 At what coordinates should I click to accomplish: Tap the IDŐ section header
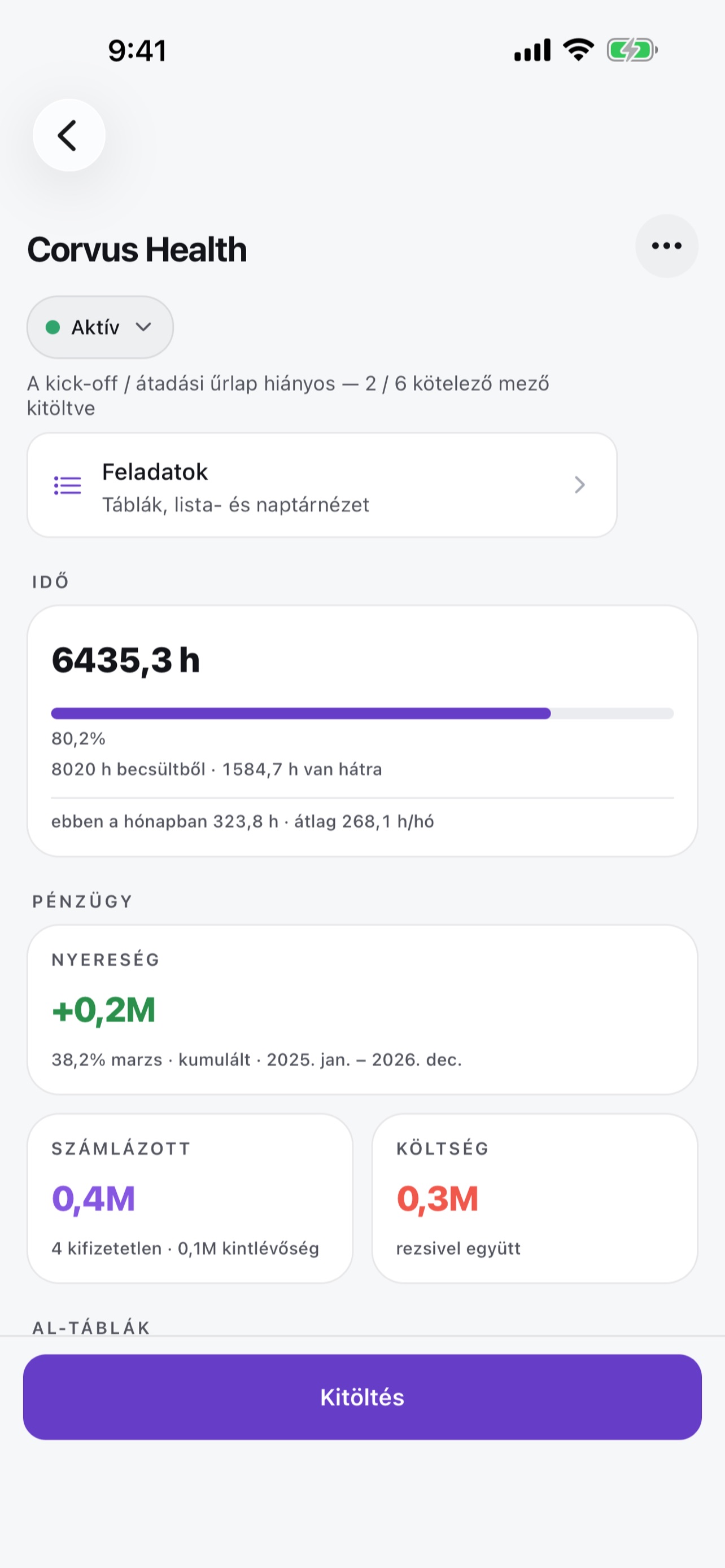point(50,581)
